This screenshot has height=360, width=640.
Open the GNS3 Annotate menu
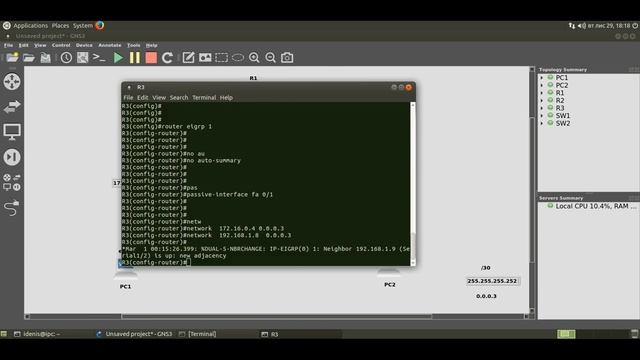tap(110, 45)
